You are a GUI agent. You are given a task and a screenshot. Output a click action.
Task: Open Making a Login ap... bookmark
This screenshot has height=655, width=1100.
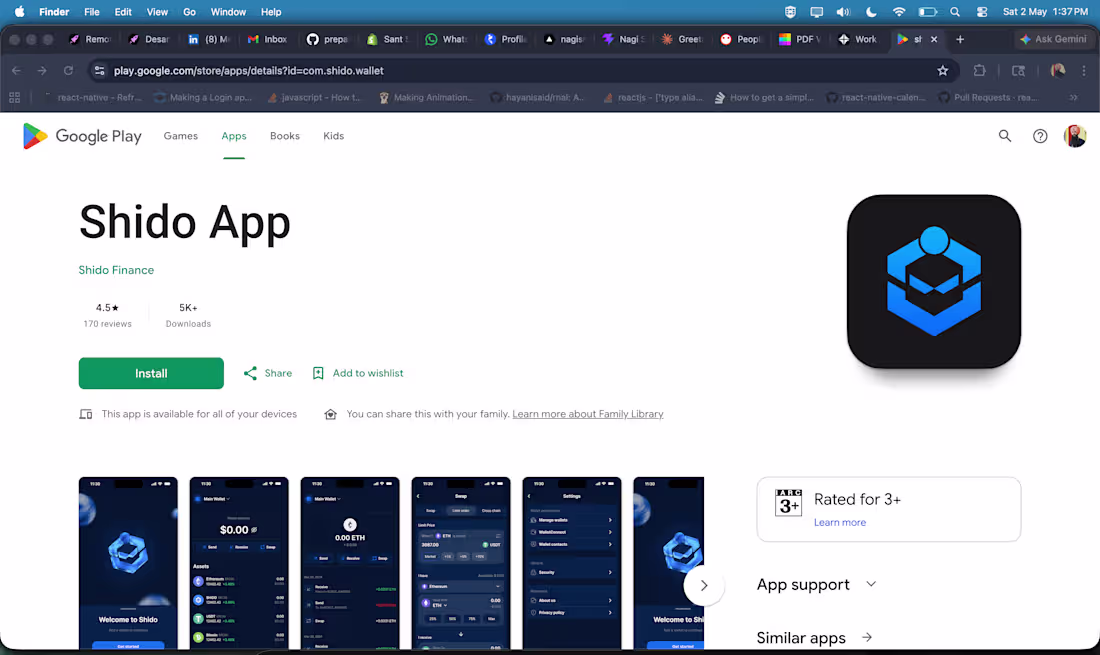[203, 97]
